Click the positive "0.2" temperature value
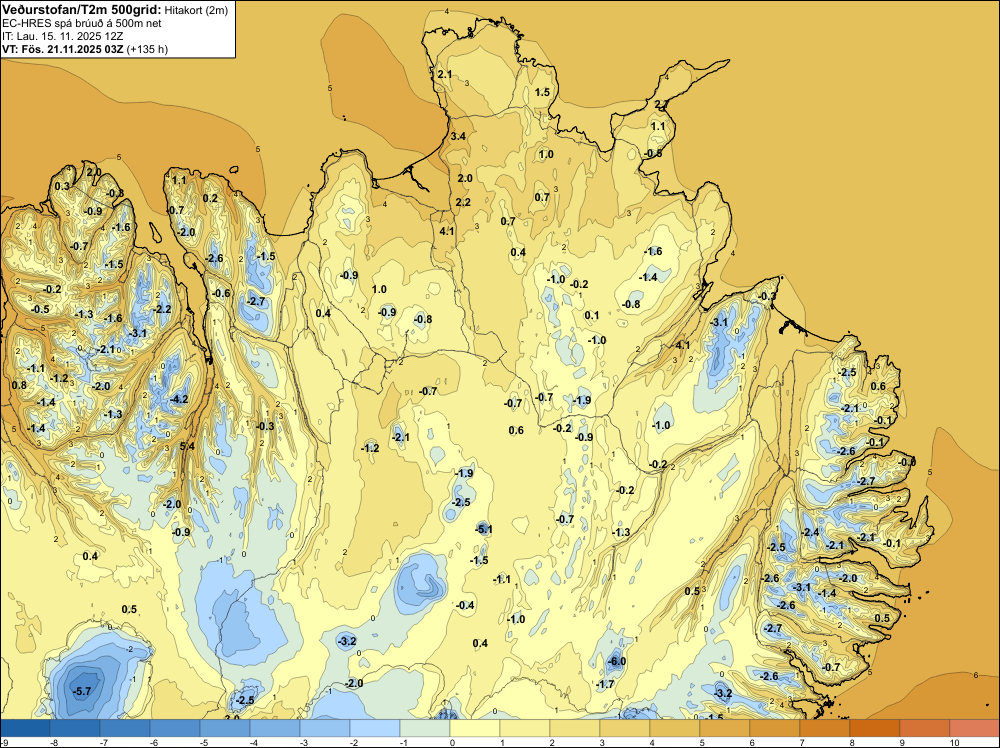This screenshot has height=748, width=1000. point(210,198)
